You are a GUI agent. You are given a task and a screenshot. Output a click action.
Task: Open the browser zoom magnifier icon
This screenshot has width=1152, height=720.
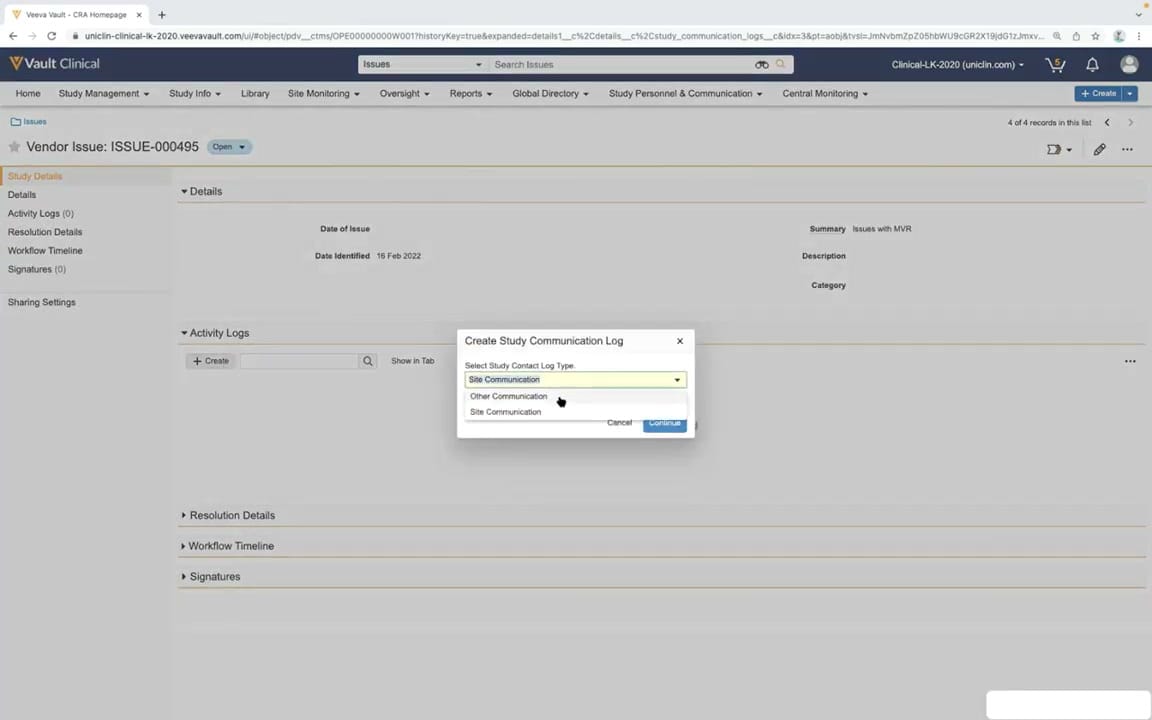tap(1057, 35)
